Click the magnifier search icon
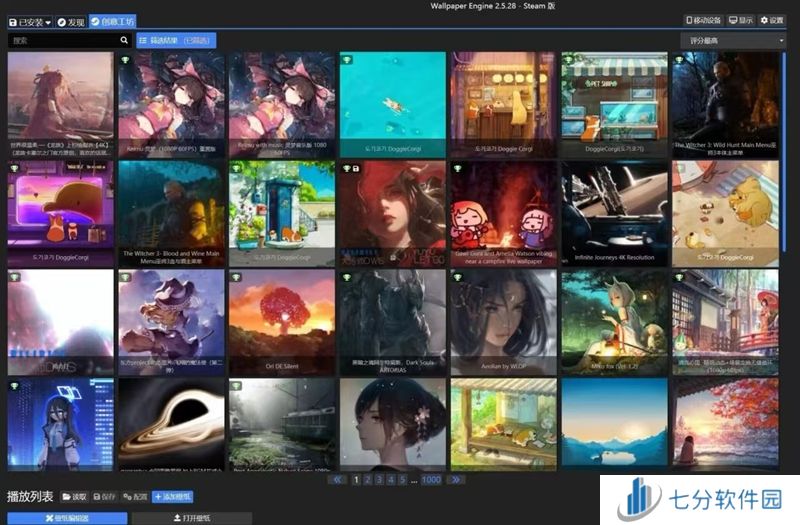 tap(124, 40)
